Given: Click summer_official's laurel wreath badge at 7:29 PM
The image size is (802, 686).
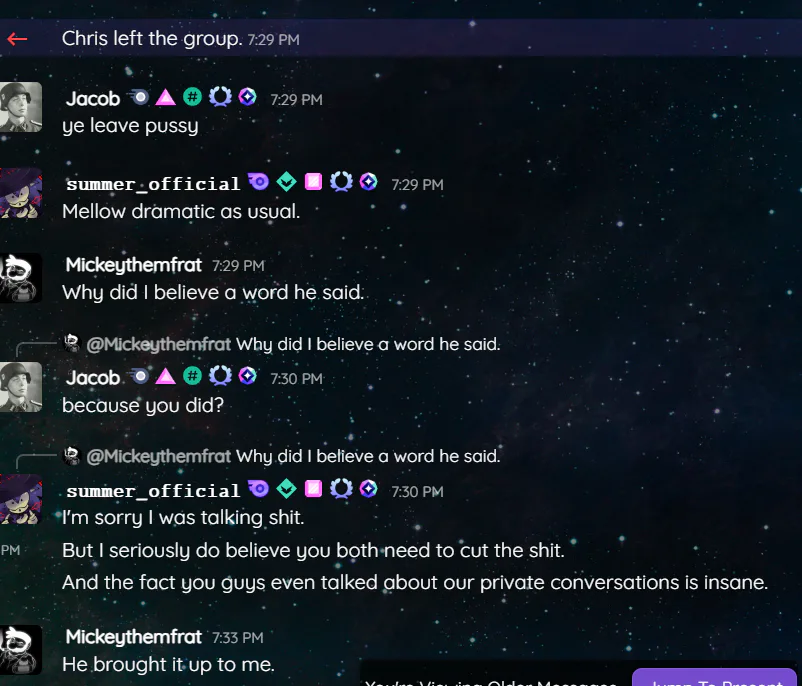Looking at the screenshot, I should (341, 182).
